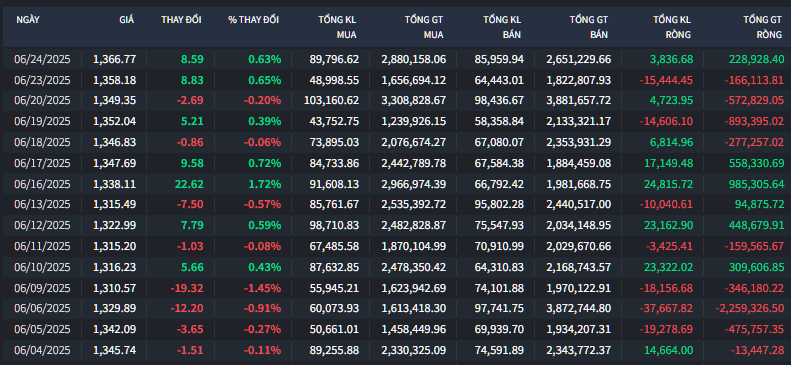Select the 06/13/2025 date cell
Viewport: 791px width, 365px height.
pyautogui.click(x=42, y=205)
